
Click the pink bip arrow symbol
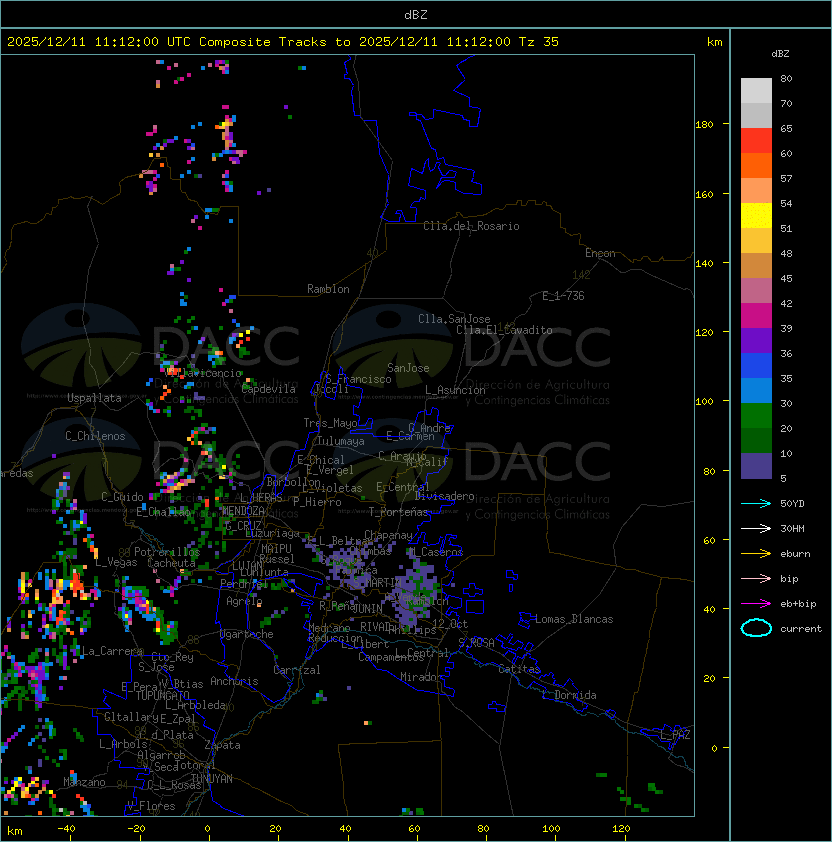point(756,578)
